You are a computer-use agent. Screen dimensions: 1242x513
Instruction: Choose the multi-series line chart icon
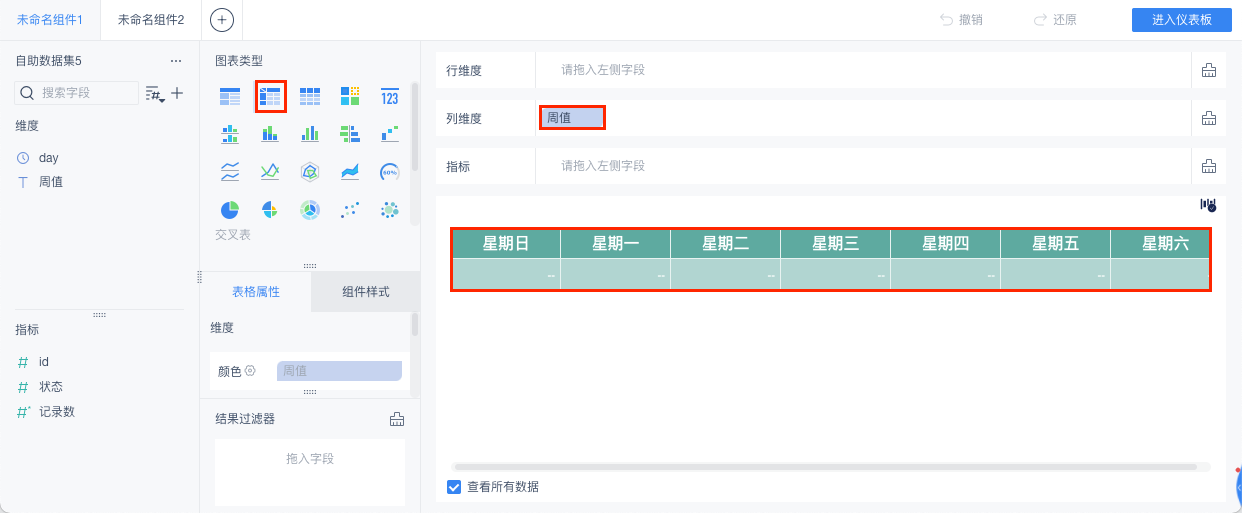(270, 172)
